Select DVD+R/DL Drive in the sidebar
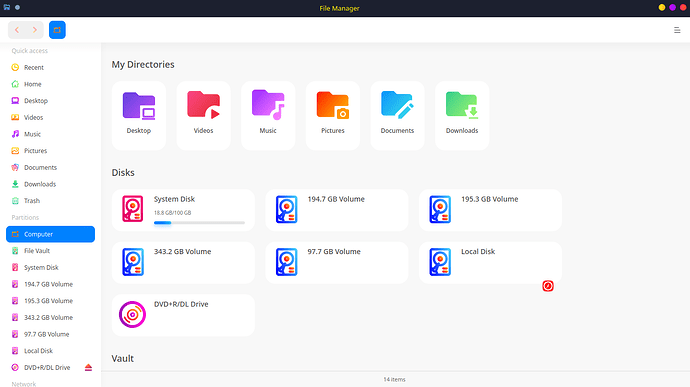 coord(50,368)
